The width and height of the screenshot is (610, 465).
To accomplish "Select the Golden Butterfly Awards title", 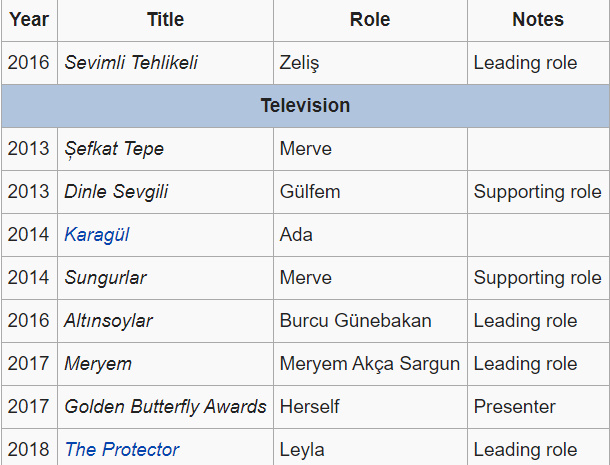I will [x=165, y=407].
